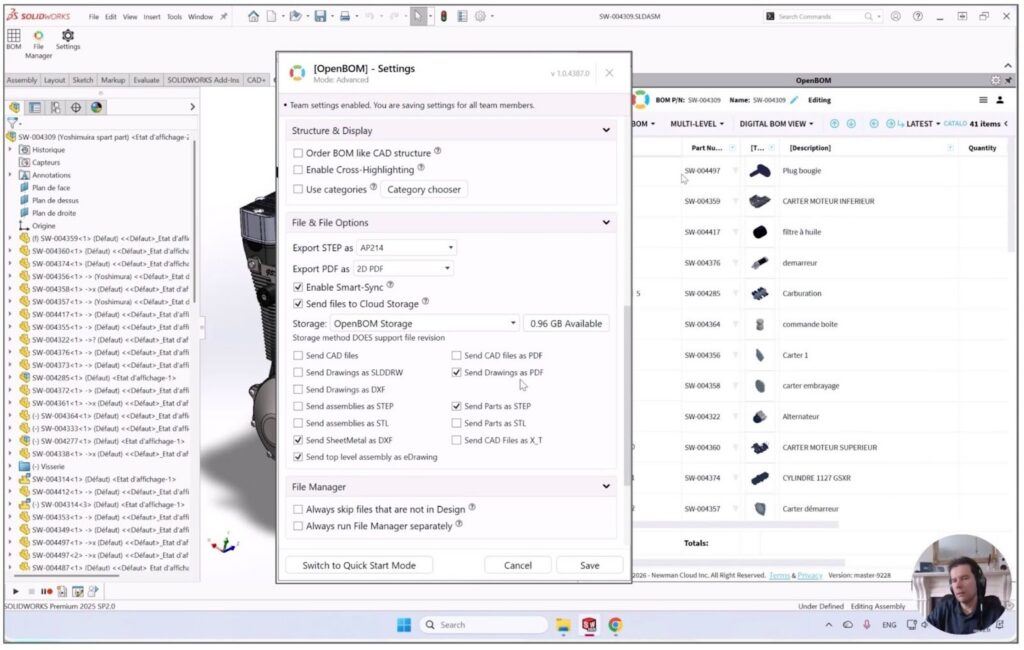Launch Chrome from the Windows taskbar

point(615,625)
